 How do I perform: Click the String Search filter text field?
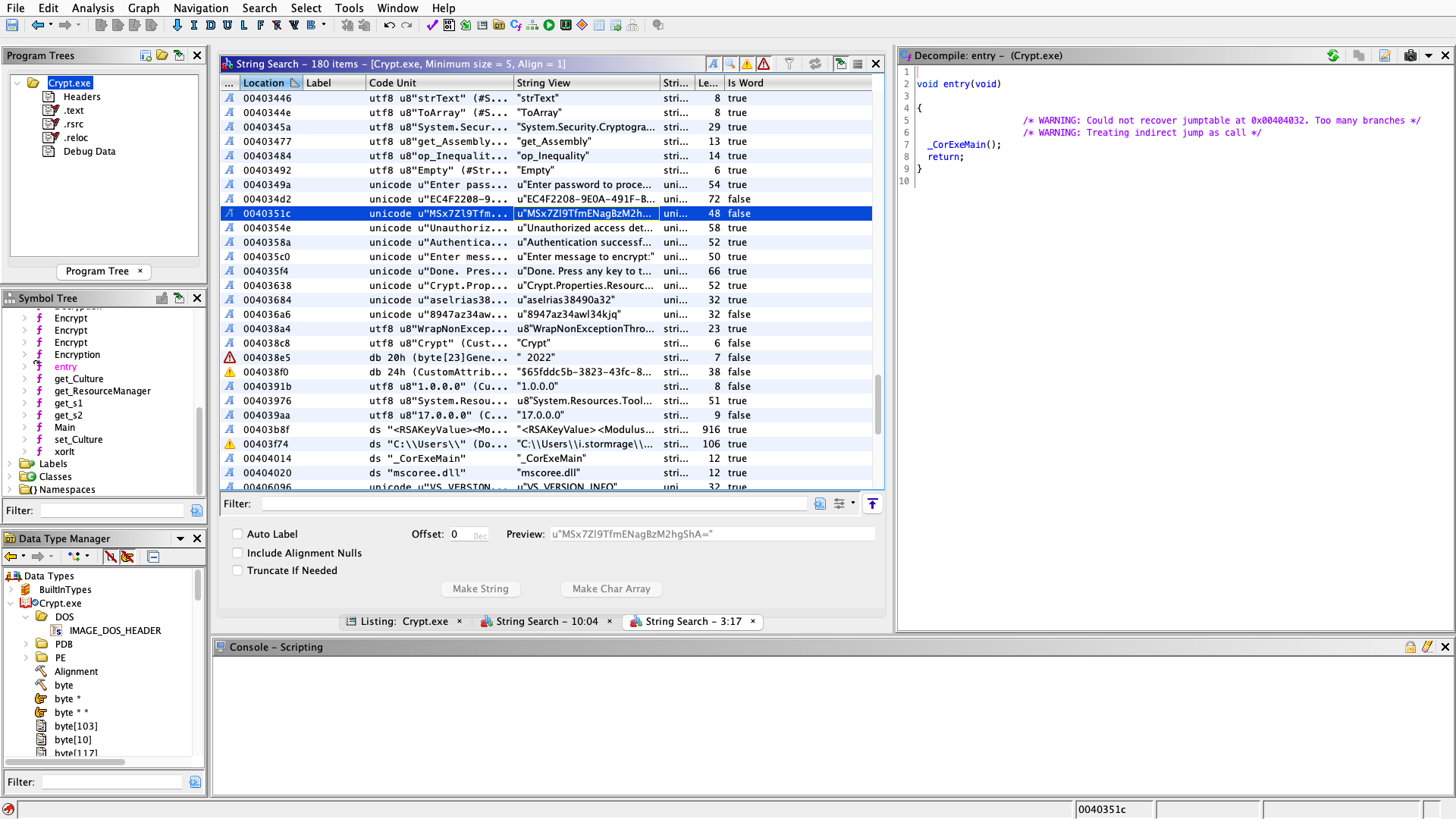[x=534, y=504]
